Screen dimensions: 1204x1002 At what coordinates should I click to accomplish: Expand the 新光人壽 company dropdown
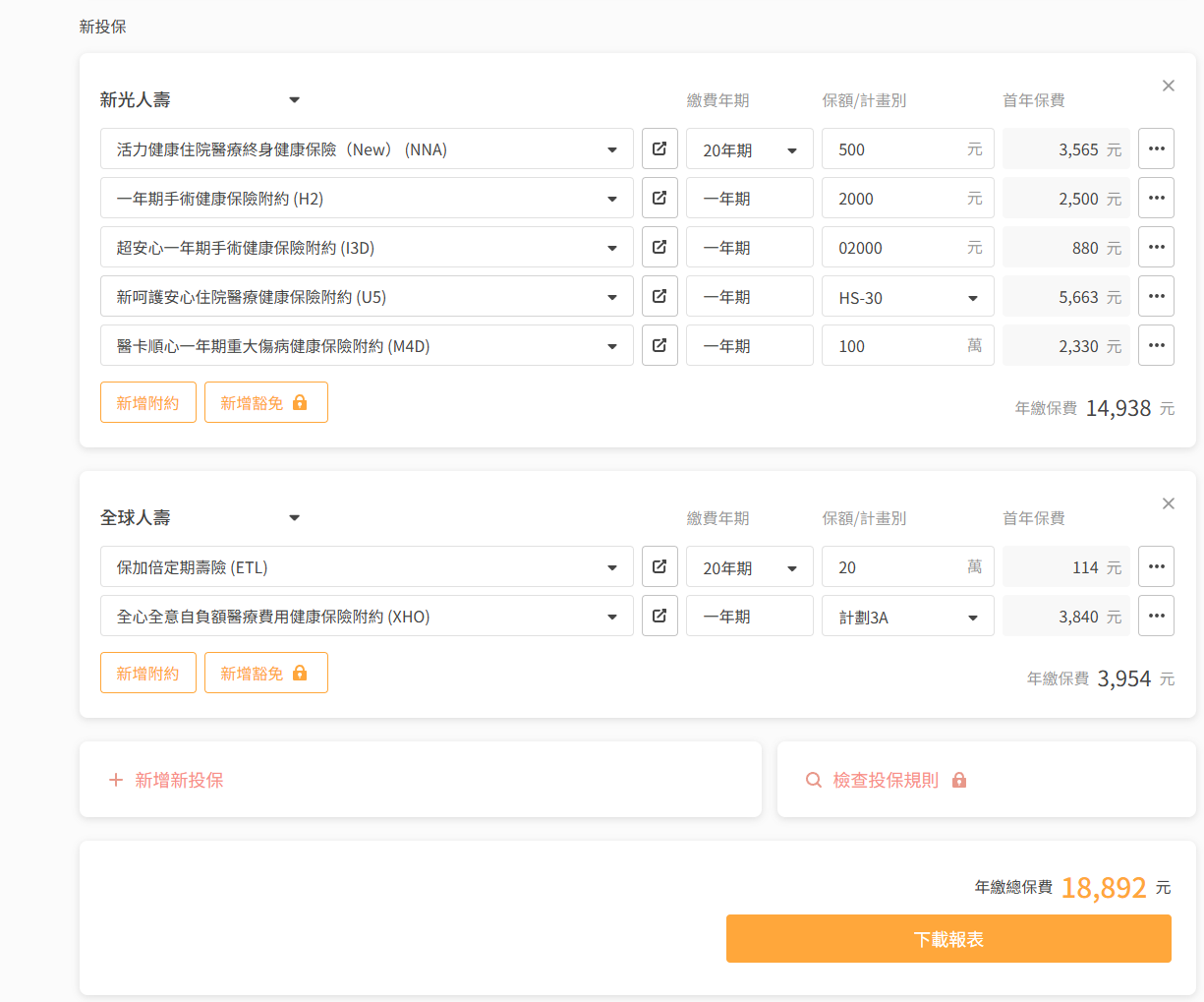294,100
